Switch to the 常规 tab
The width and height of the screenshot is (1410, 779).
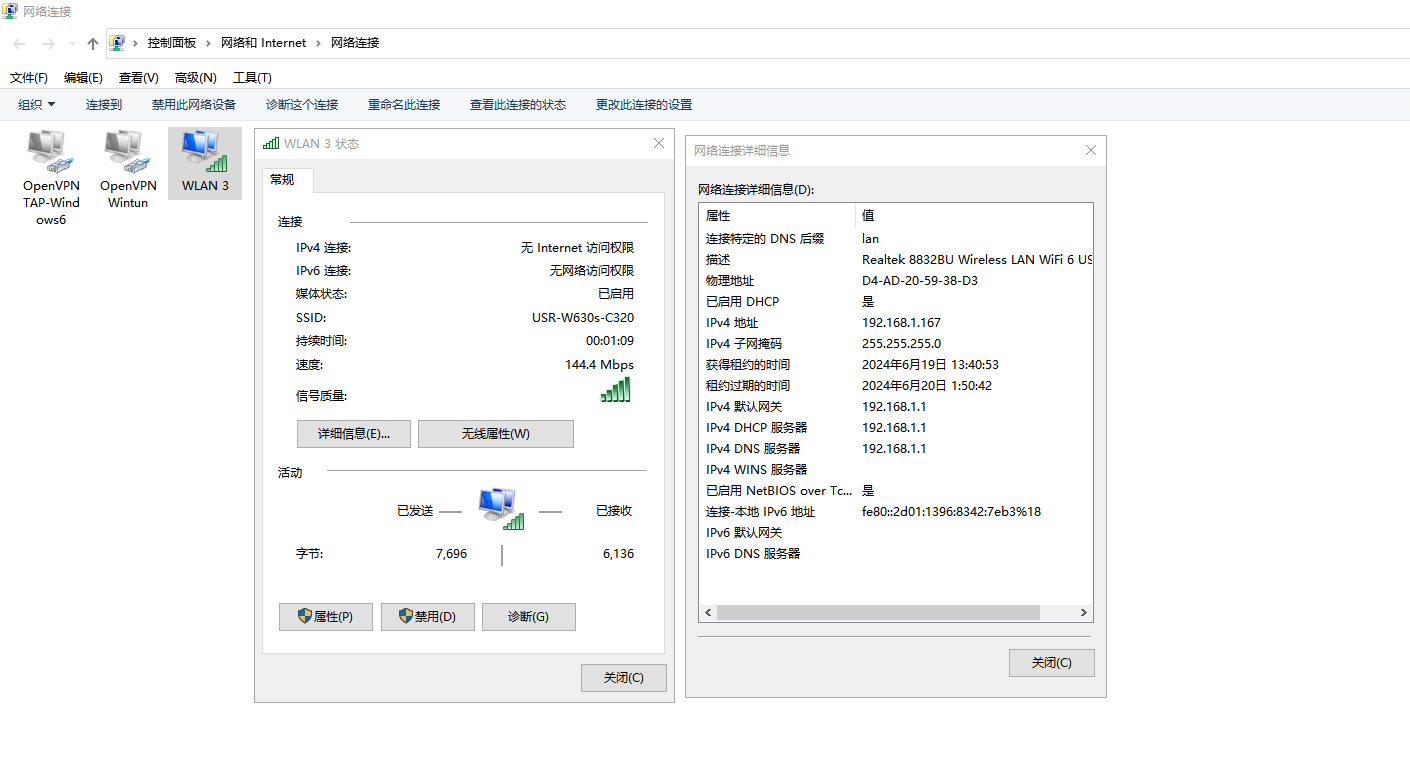(x=282, y=180)
